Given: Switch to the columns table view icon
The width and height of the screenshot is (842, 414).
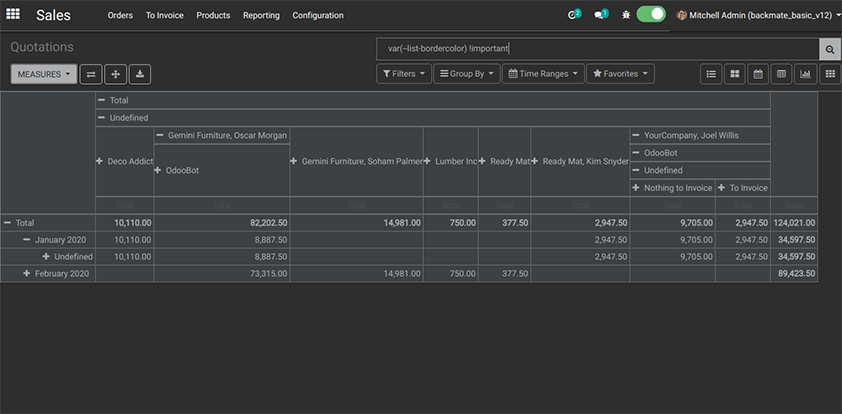Looking at the screenshot, I should click(781, 74).
